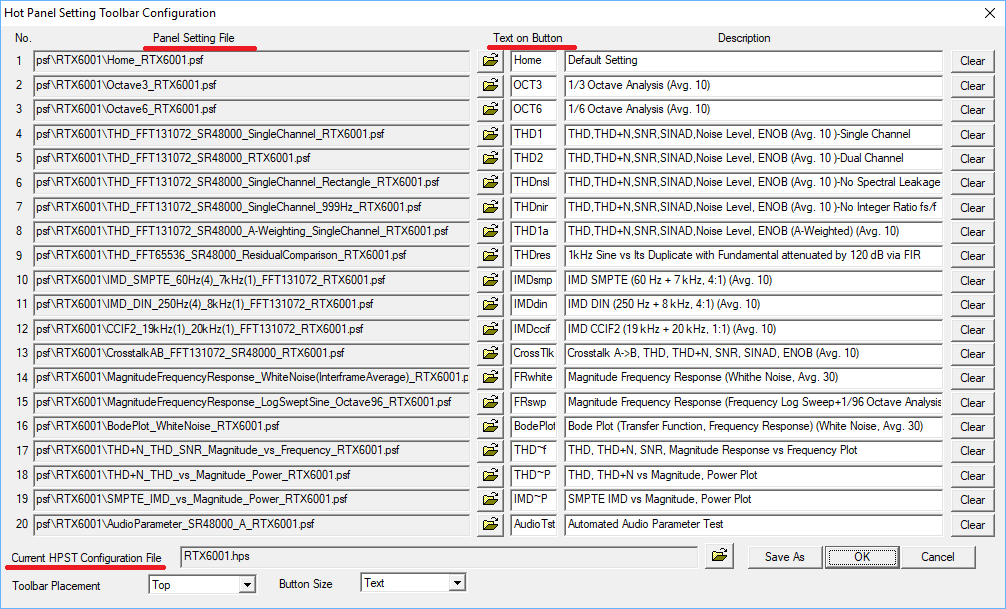Viewport: 1006px width, 609px height.
Task: Click folder icon in FRwhite row
Action: click(x=490, y=378)
